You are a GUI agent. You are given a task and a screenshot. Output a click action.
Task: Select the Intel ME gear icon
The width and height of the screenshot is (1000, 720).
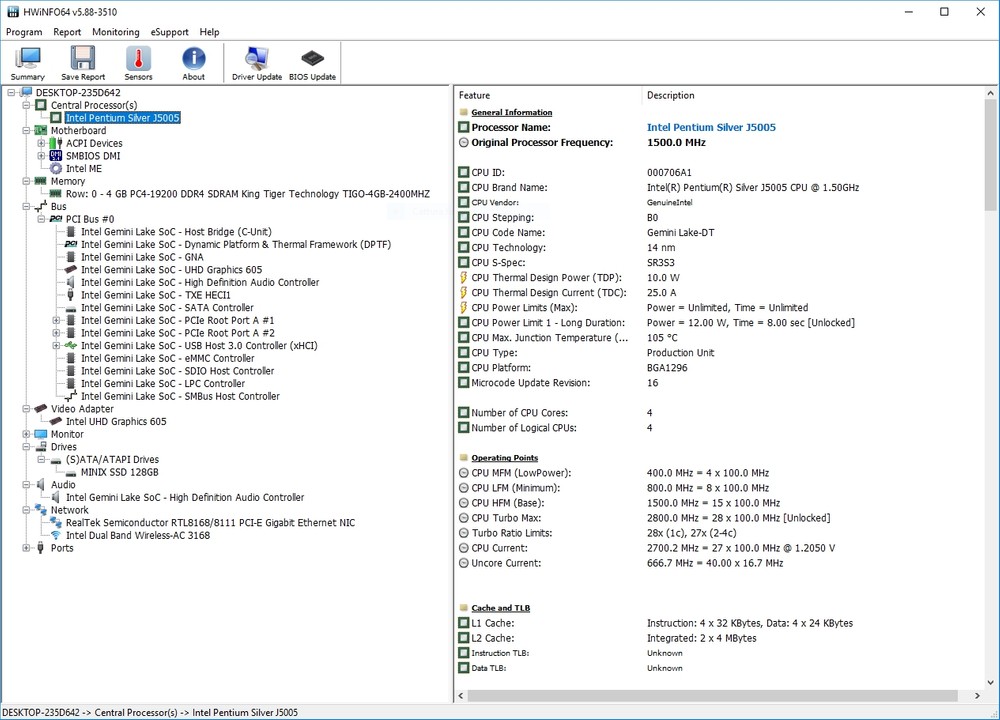[x=56, y=168]
